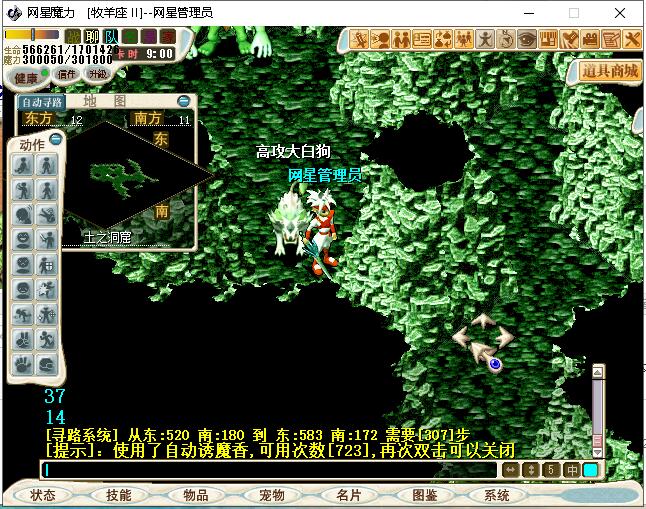Click the 信件 mail button
646x509 pixels.
66,74
